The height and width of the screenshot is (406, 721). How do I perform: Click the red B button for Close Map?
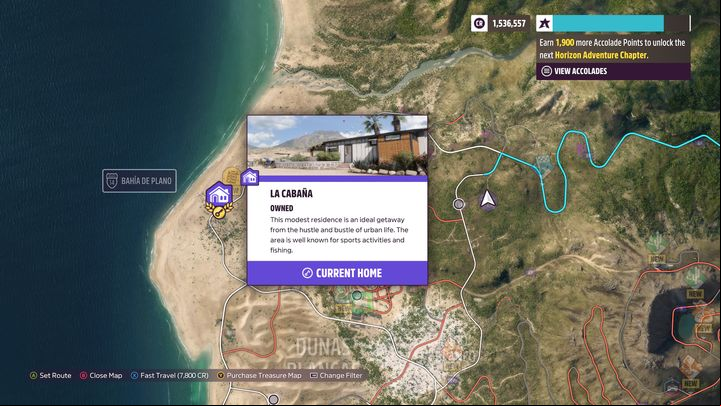pos(83,376)
